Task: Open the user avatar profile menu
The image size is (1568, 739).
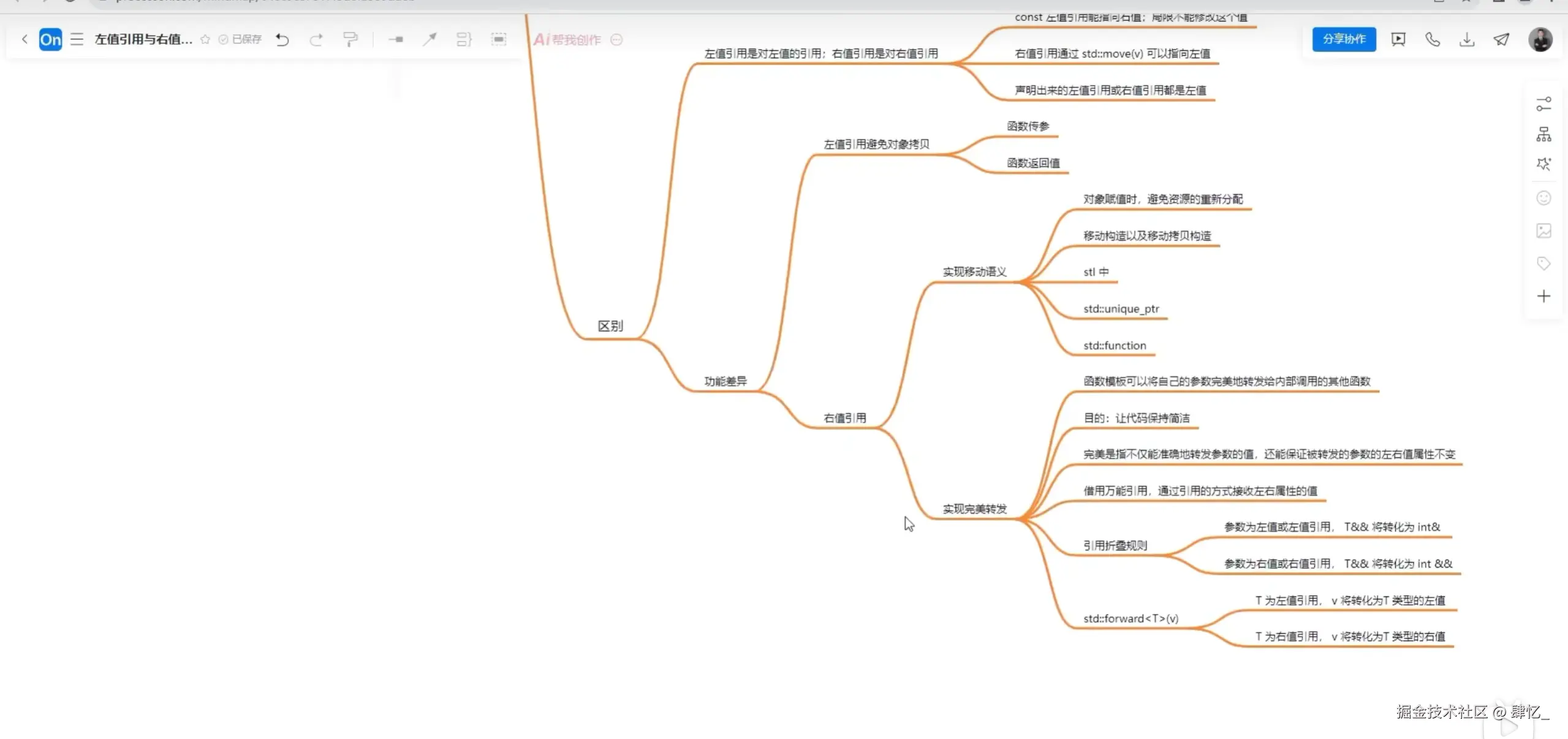Action: [1540, 40]
